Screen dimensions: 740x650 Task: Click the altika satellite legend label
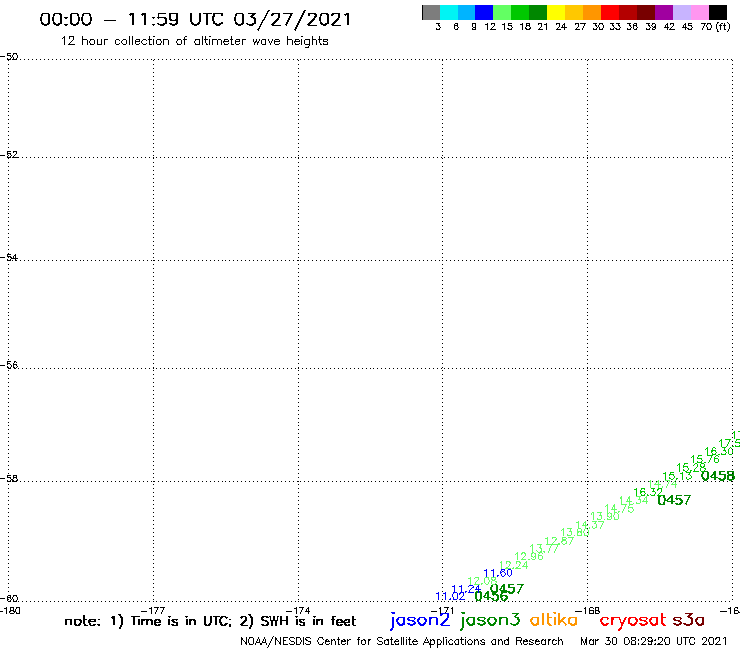point(554,620)
